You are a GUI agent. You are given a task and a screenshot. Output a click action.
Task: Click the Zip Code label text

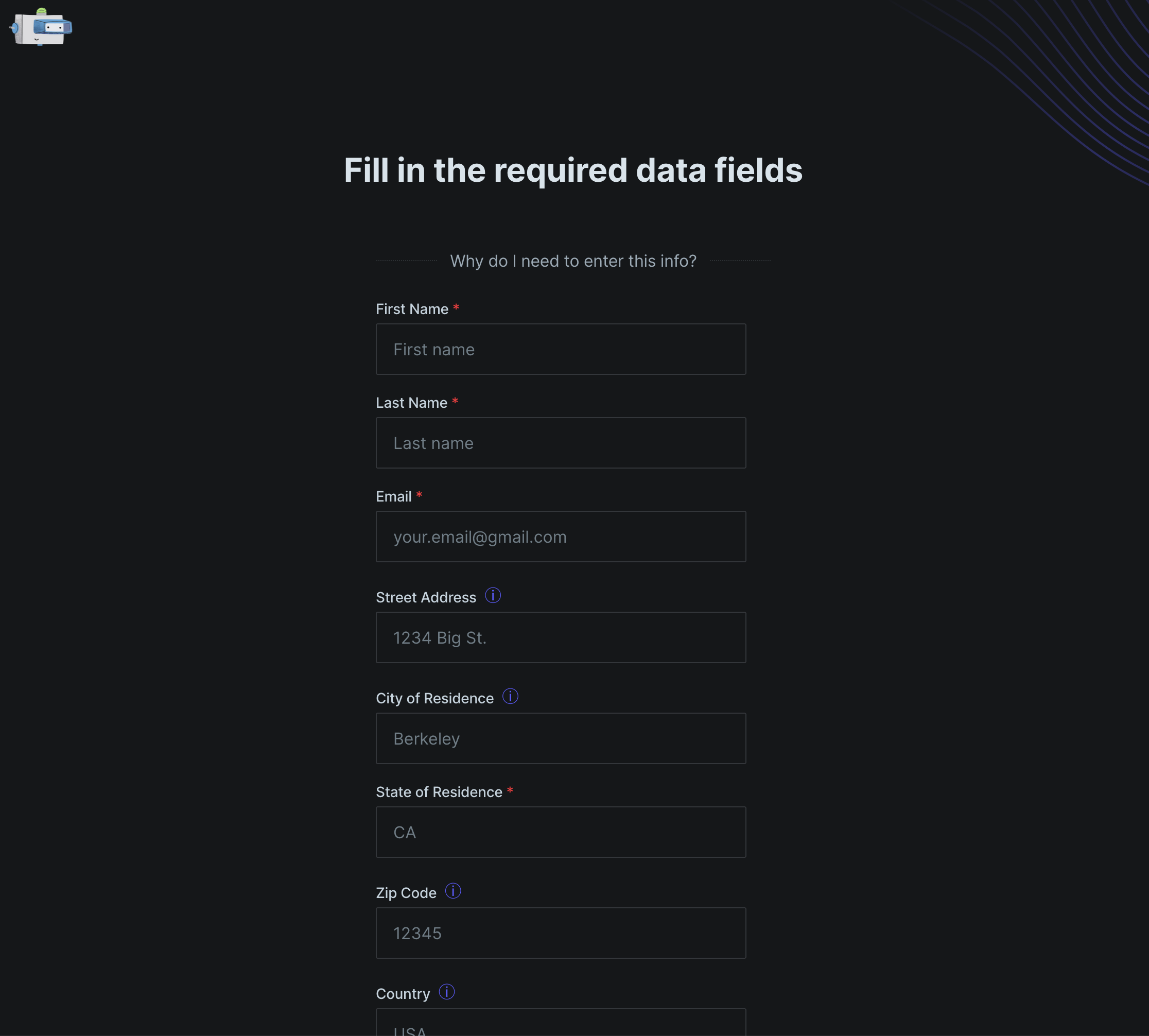click(x=405, y=892)
